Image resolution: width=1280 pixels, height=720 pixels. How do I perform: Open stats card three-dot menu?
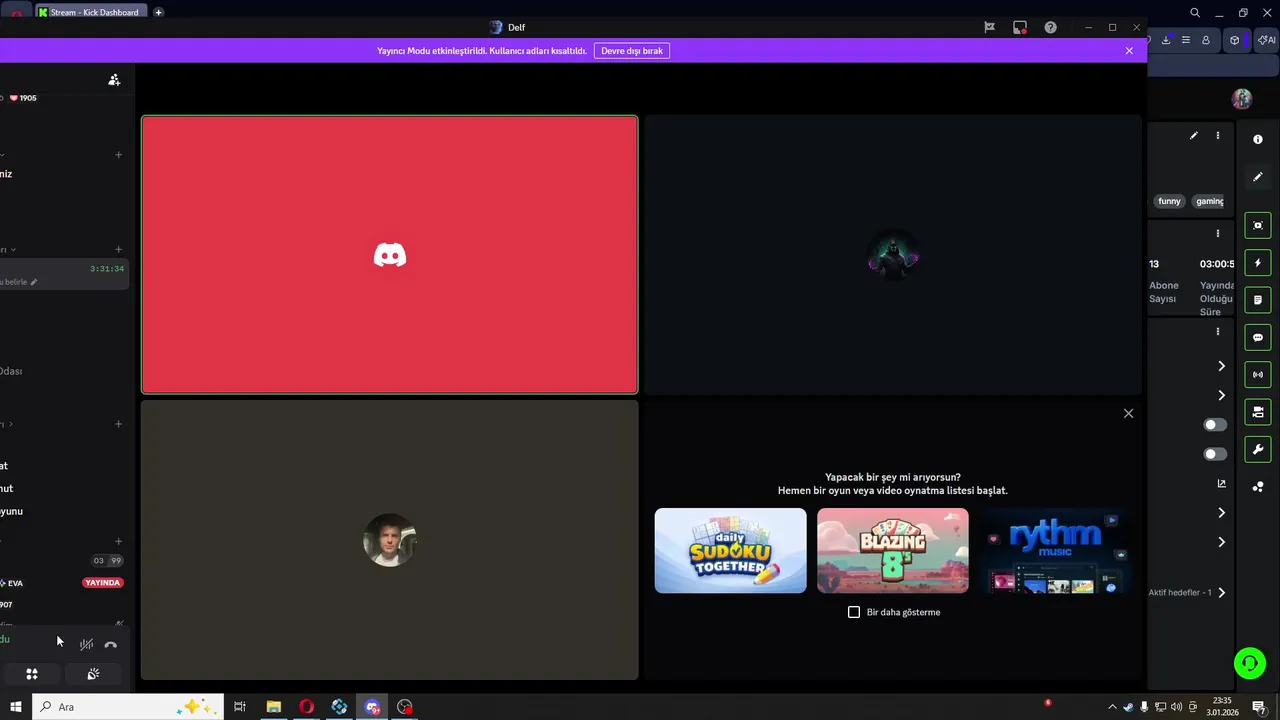pyautogui.click(x=1218, y=233)
